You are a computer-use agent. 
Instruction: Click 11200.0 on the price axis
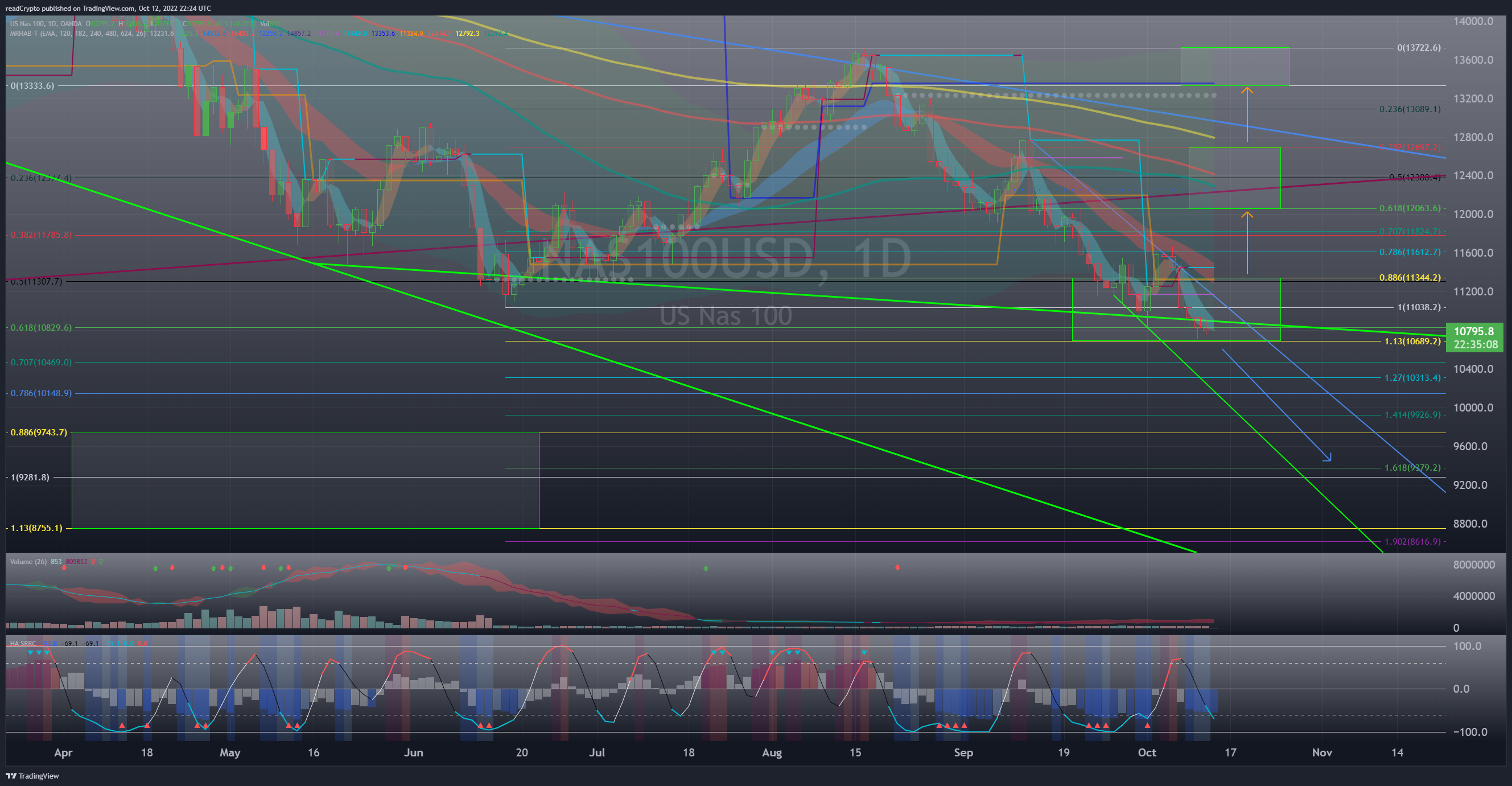[1473, 292]
